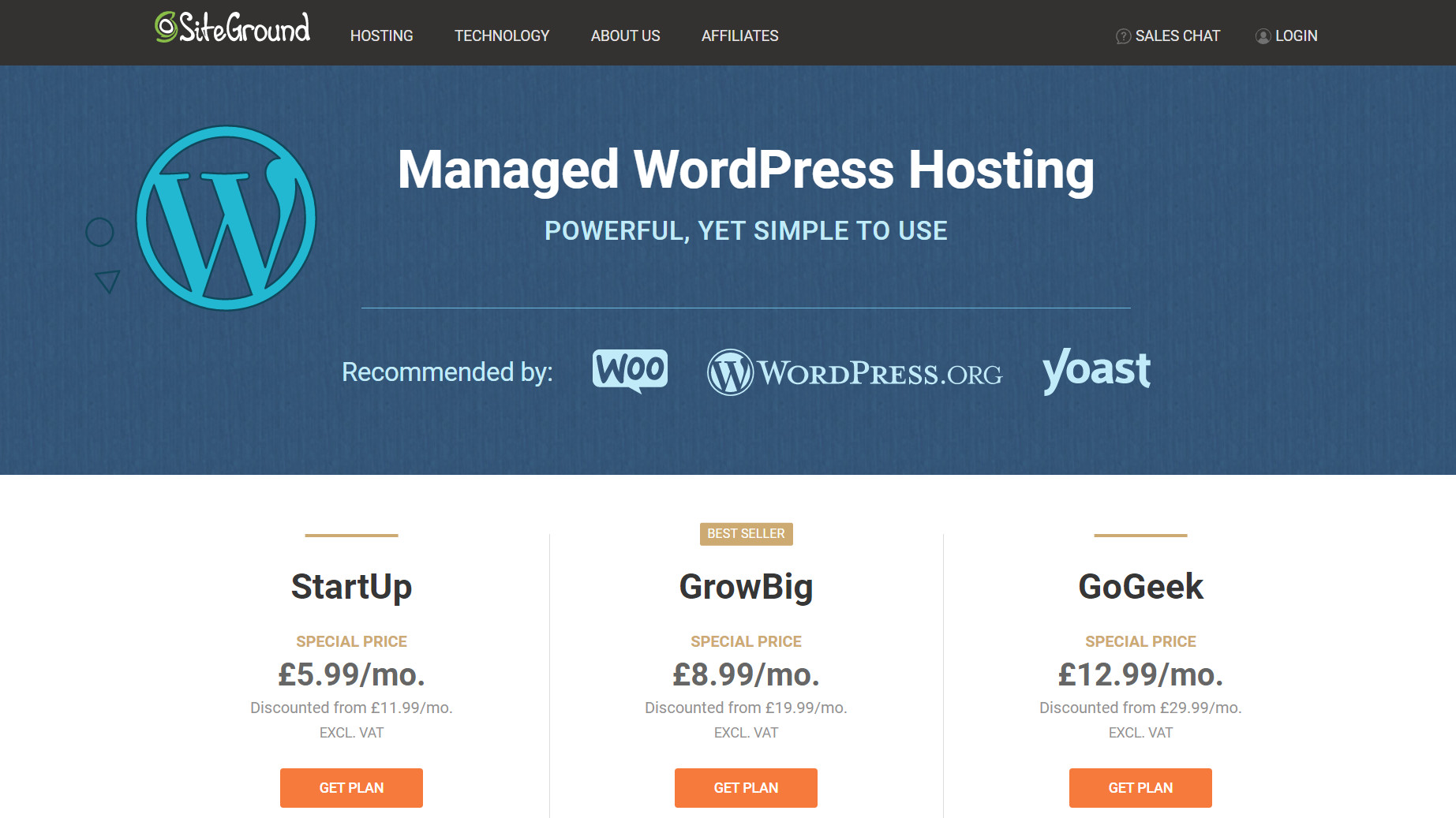The image size is (1456, 818).
Task: Open the HOSTING menu
Action: click(382, 35)
